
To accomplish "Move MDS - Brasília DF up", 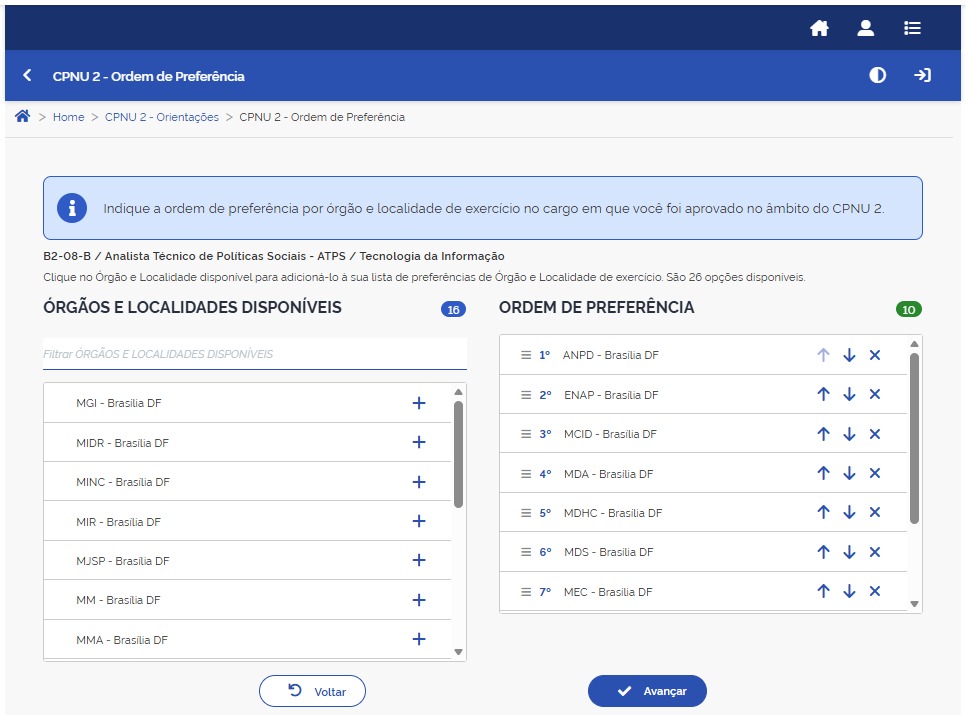I will [x=823, y=552].
